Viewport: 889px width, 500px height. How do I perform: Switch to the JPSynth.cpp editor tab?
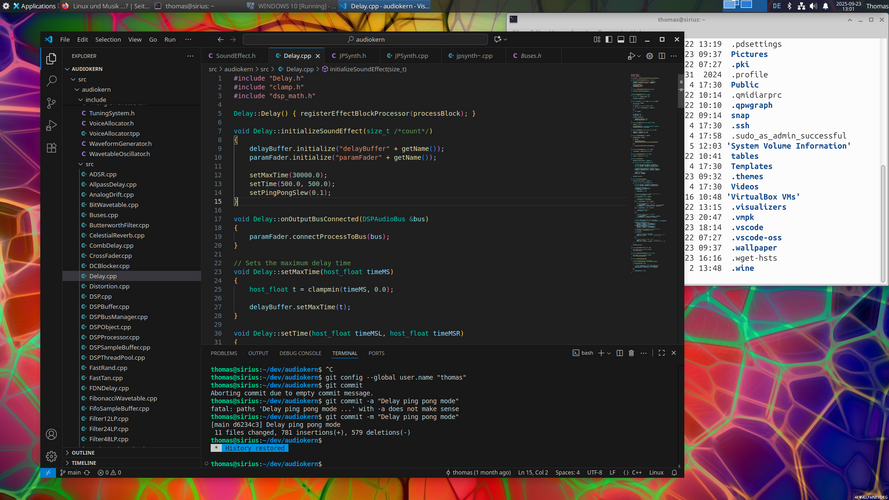tap(411, 56)
